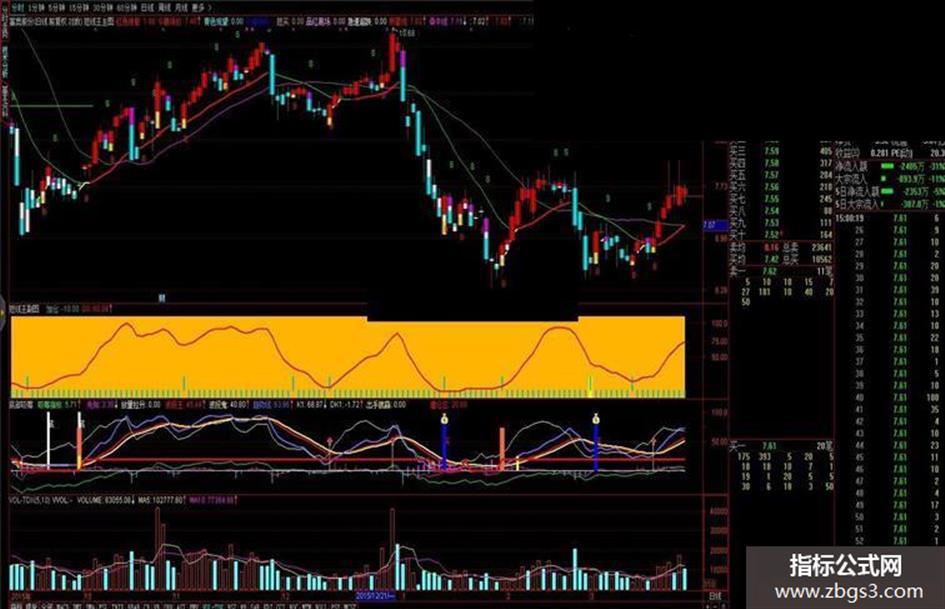This screenshot has width=945, height=609.
Task: Click the sell price 7.52 in order book
Action: pyautogui.click(x=771, y=235)
